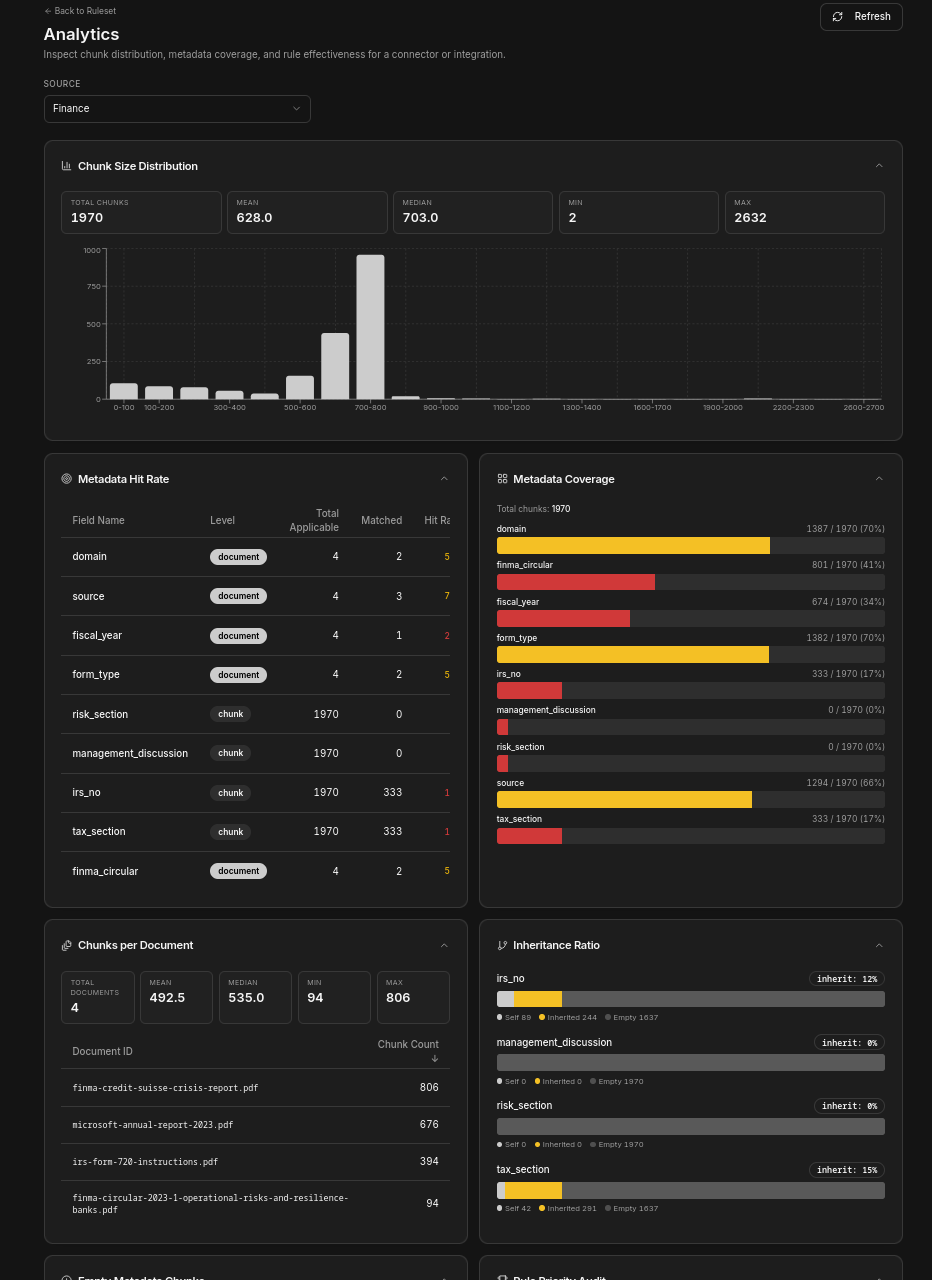Click the chunk badge in the risk_section row

tap(230, 714)
